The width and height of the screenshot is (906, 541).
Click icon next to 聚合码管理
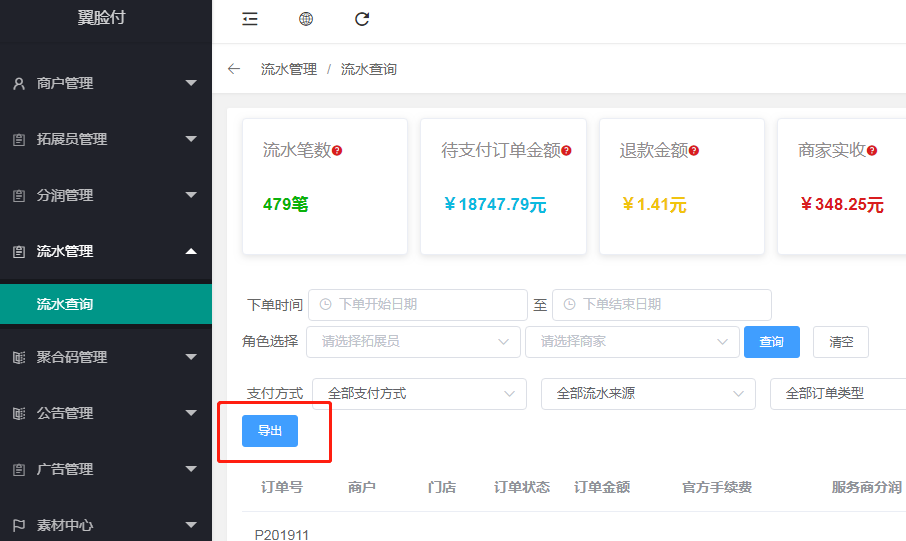(19, 358)
